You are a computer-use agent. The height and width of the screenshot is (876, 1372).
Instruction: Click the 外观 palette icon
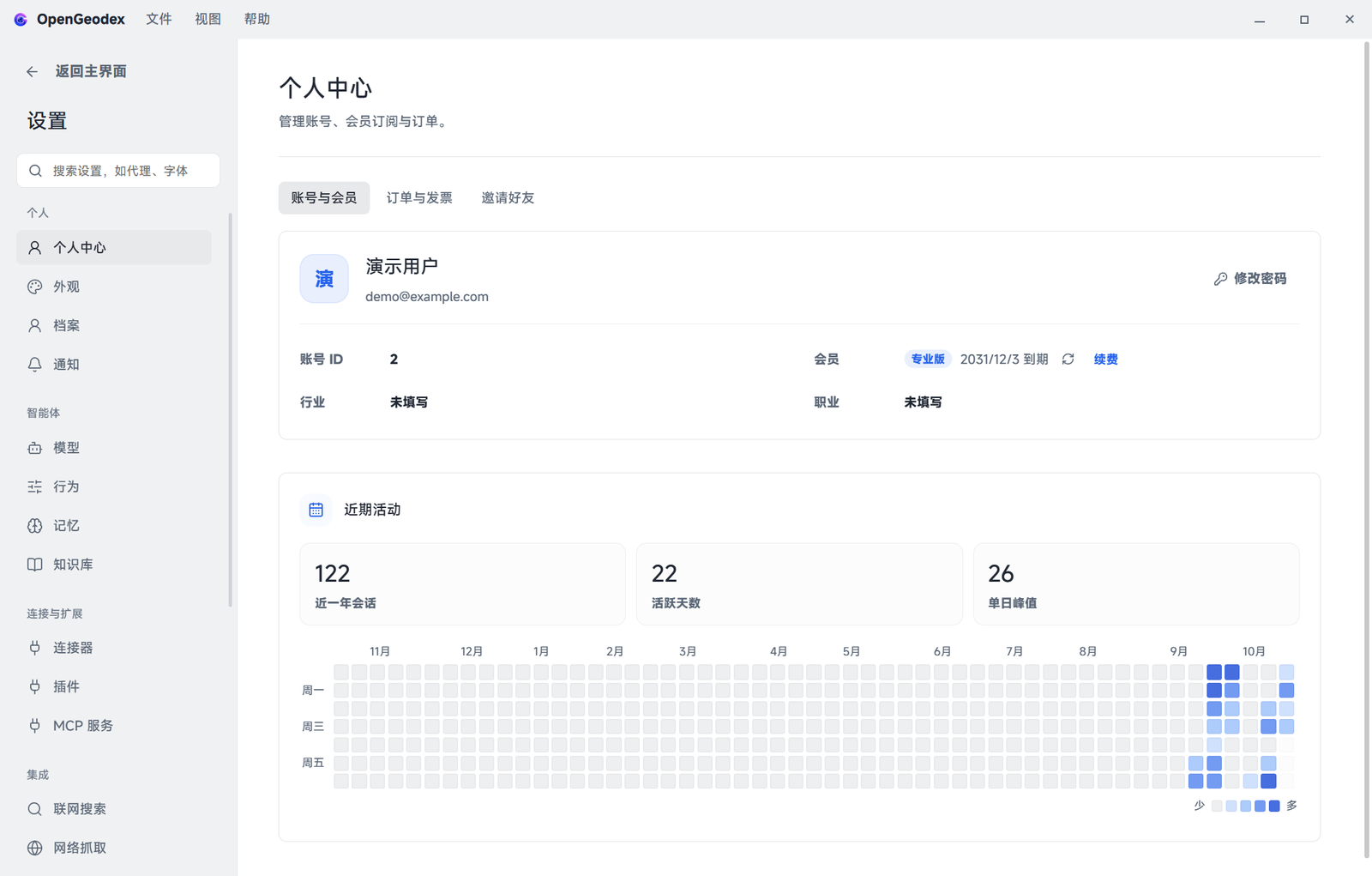34,287
